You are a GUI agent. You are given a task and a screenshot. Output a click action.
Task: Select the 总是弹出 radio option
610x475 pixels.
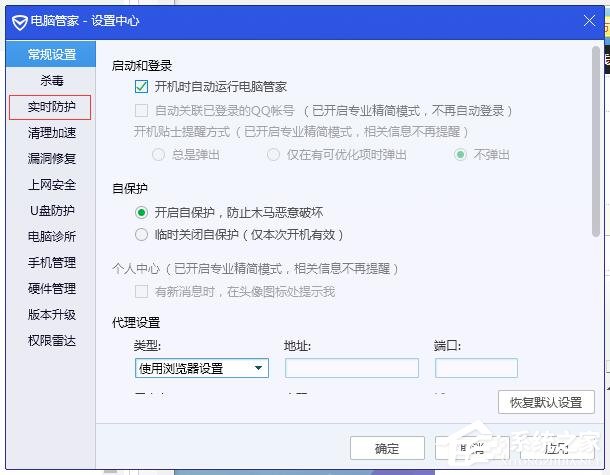click(158, 155)
